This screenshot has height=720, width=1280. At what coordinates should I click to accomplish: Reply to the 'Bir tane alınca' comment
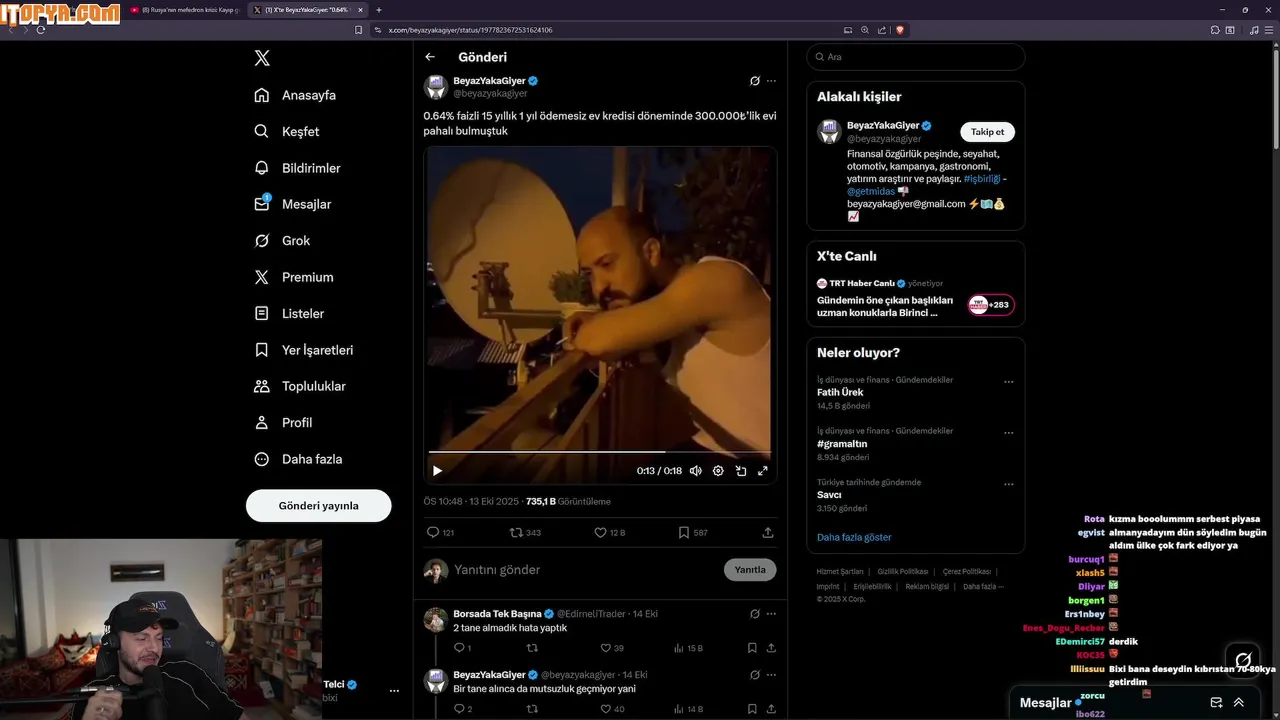462,709
